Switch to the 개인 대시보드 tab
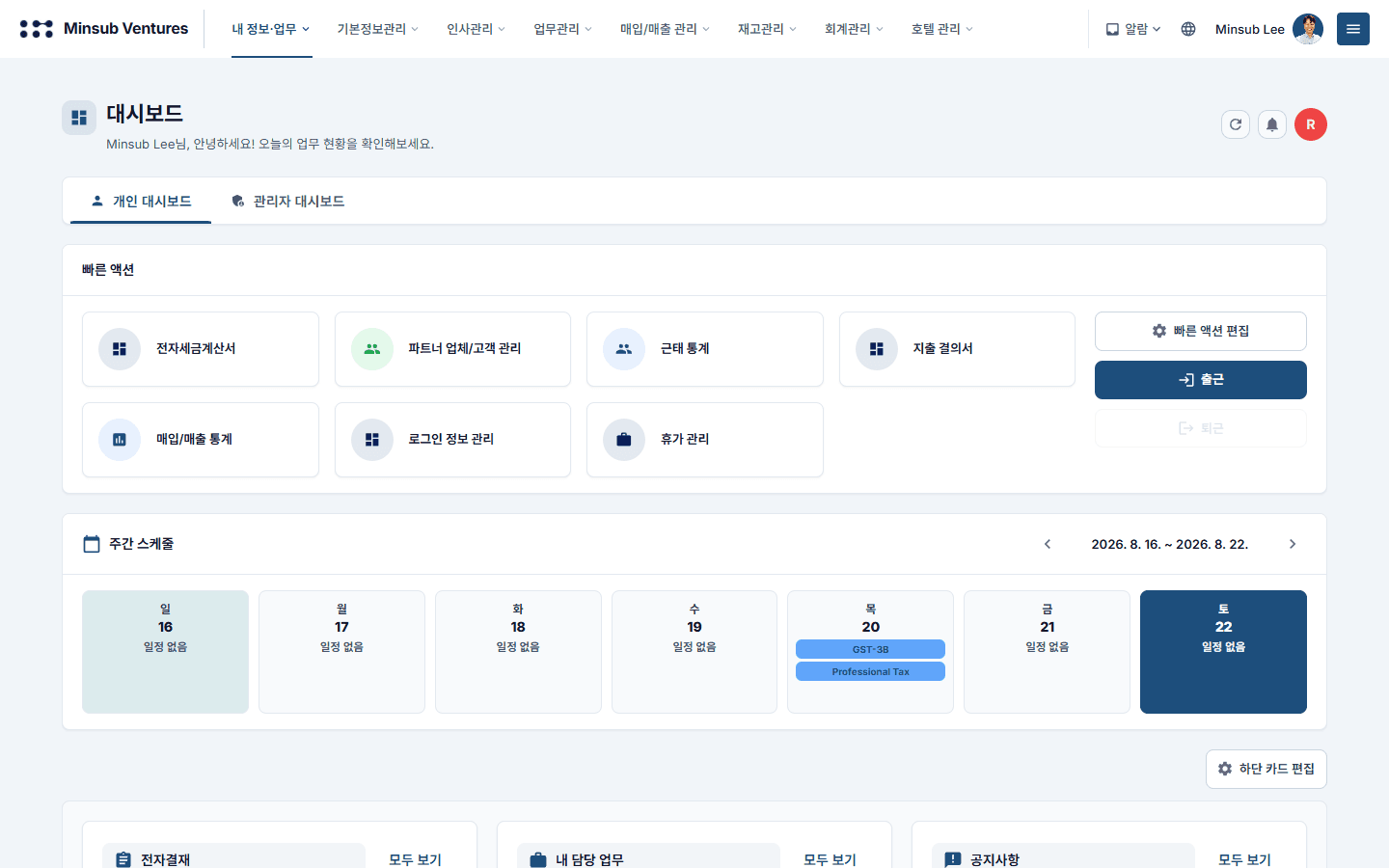This screenshot has height=868, width=1389. pos(141,202)
